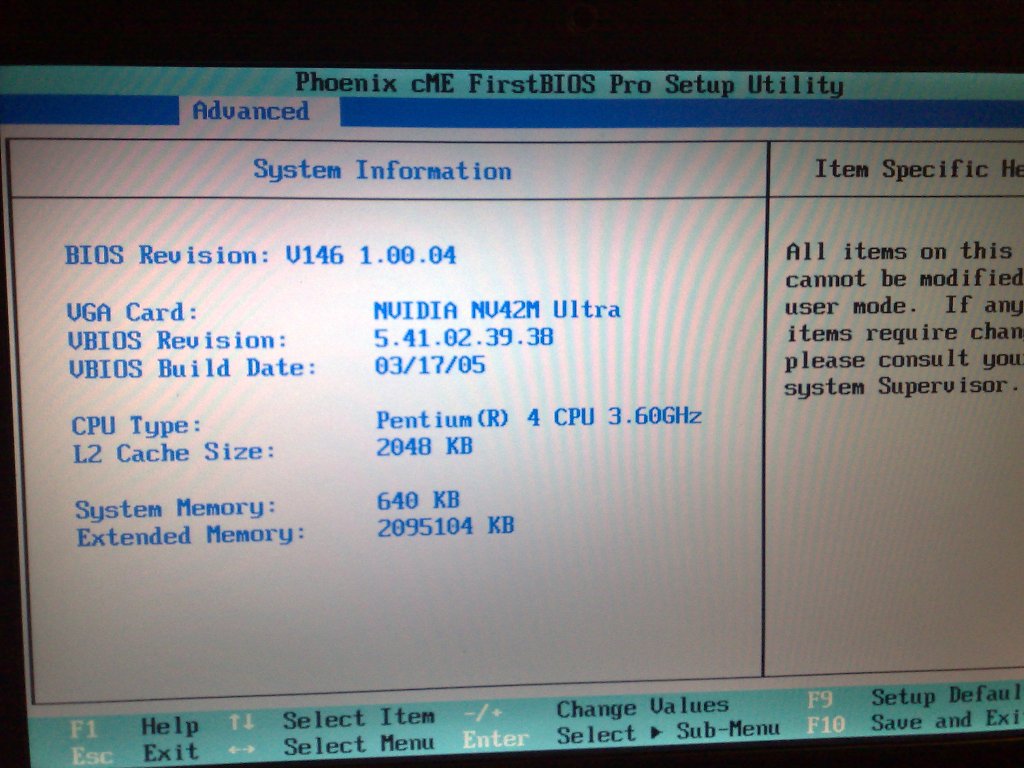Click the Item Specific Help heading
The width and height of the screenshot is (1024, 768).
919,169
